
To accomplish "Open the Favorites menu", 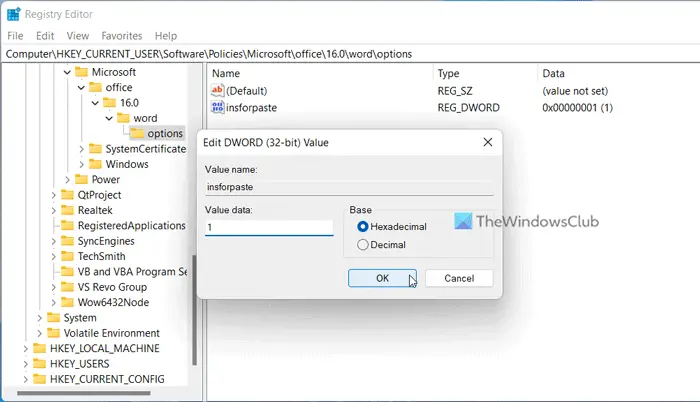I will [121, 36].
